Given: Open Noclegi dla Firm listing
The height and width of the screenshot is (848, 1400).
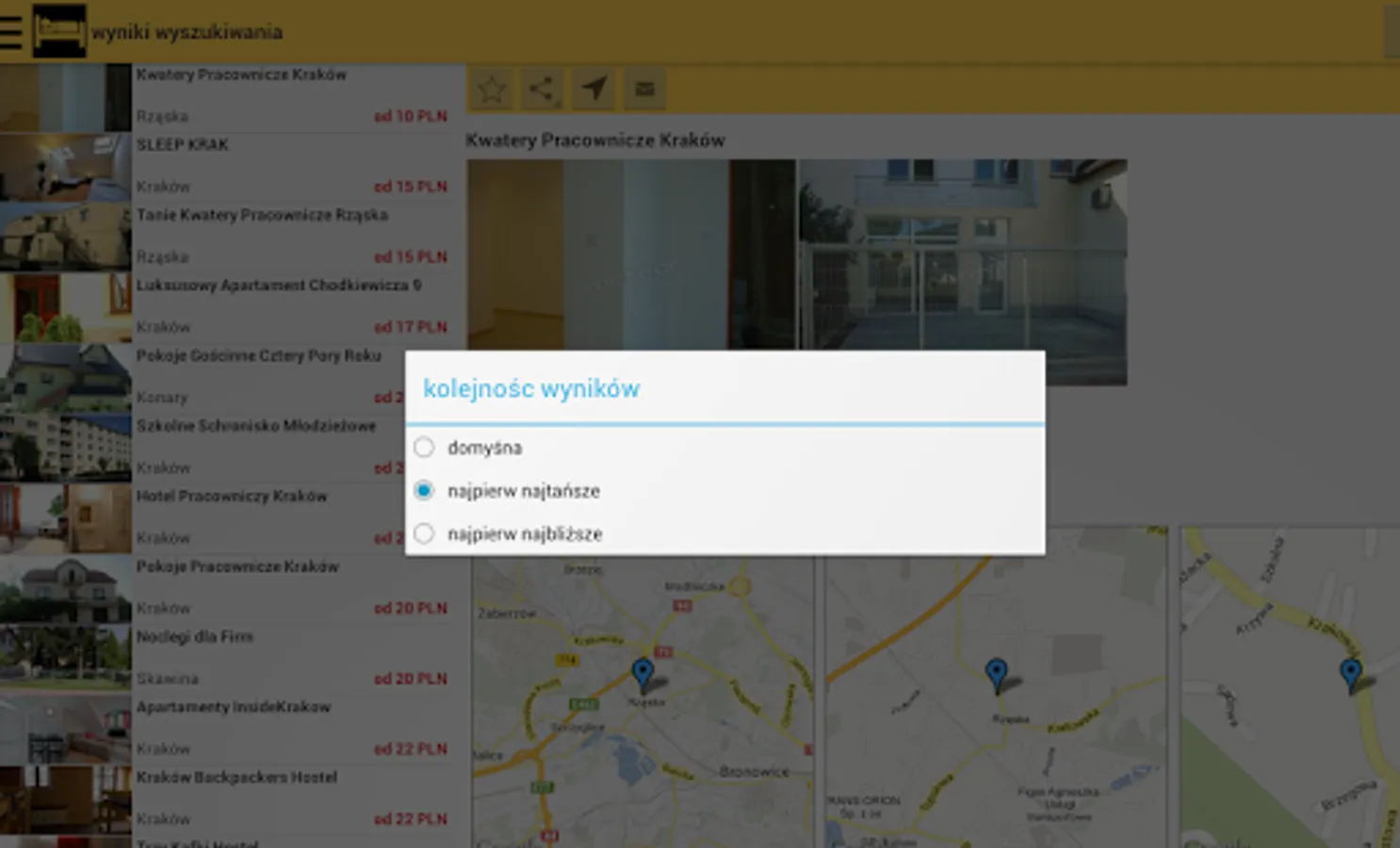Looking at the screenshot, I should (226, 660).
